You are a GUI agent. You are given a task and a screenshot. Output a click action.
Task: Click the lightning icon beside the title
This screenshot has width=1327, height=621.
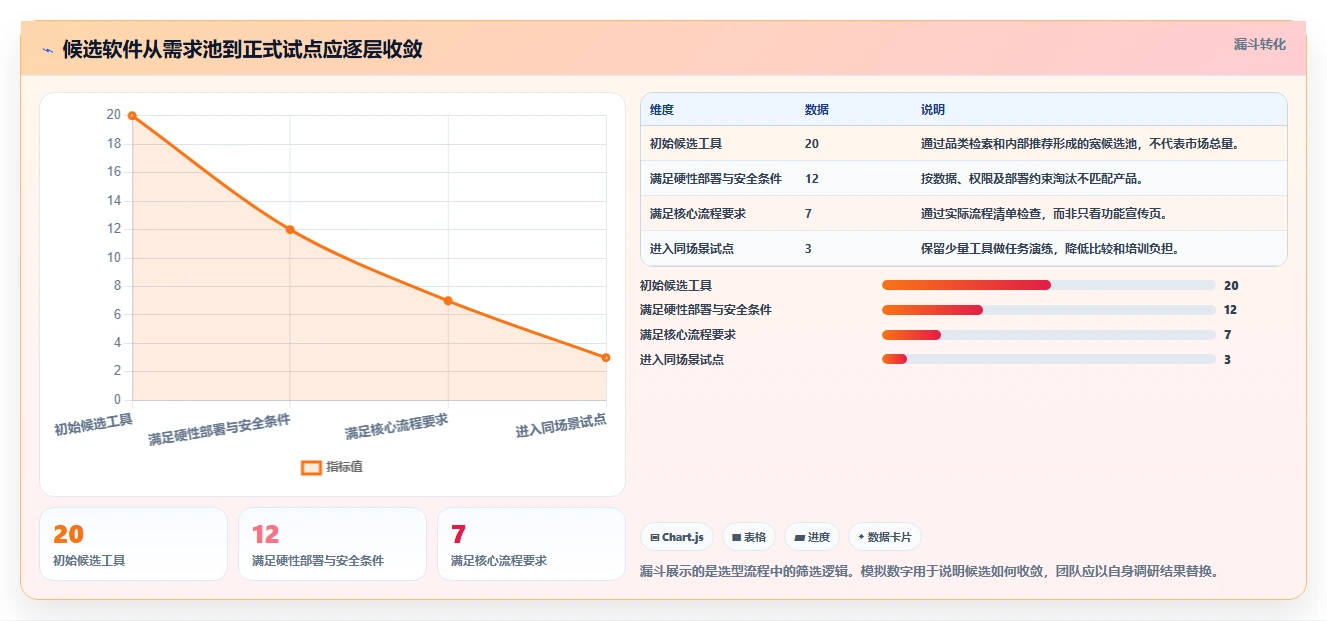tap(47, 50)
